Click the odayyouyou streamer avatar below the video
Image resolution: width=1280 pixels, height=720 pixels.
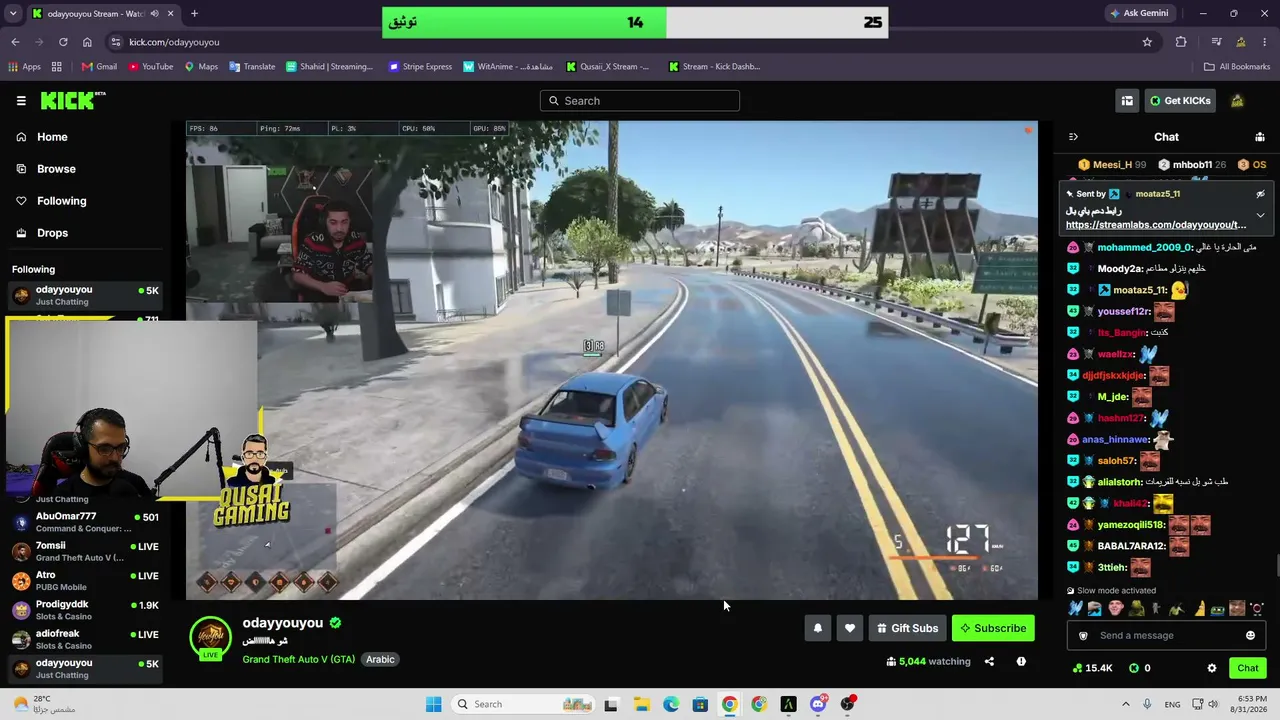(x=210, y=637)
